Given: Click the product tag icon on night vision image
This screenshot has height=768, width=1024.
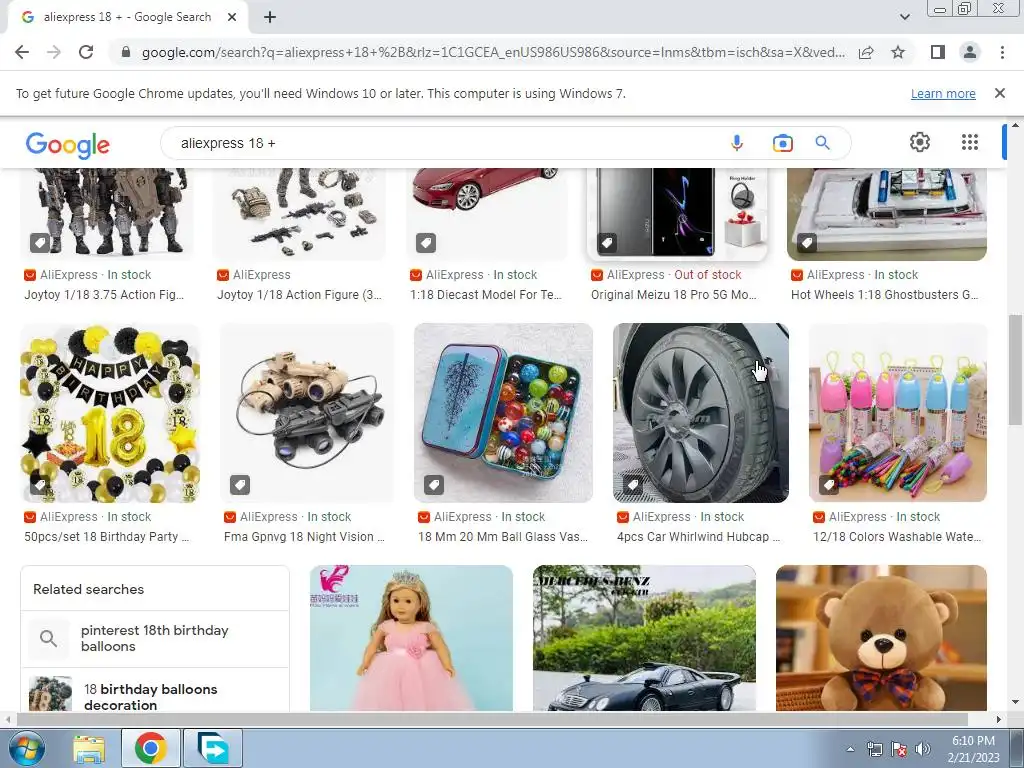Looking at the screenshot, I should click(240, 485).
